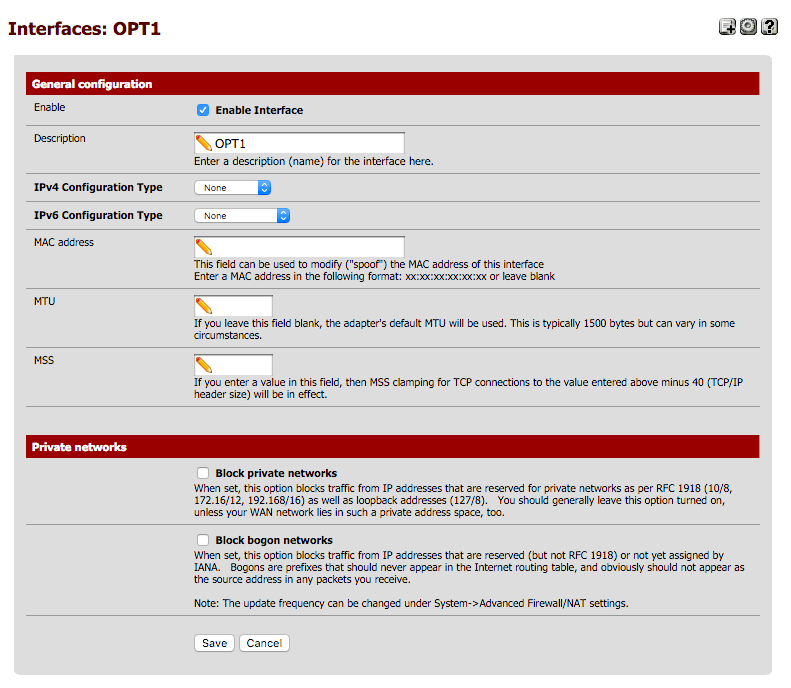Click the Description field containing OPT1
The image size is (791, 688).
(x=299, y=143)
